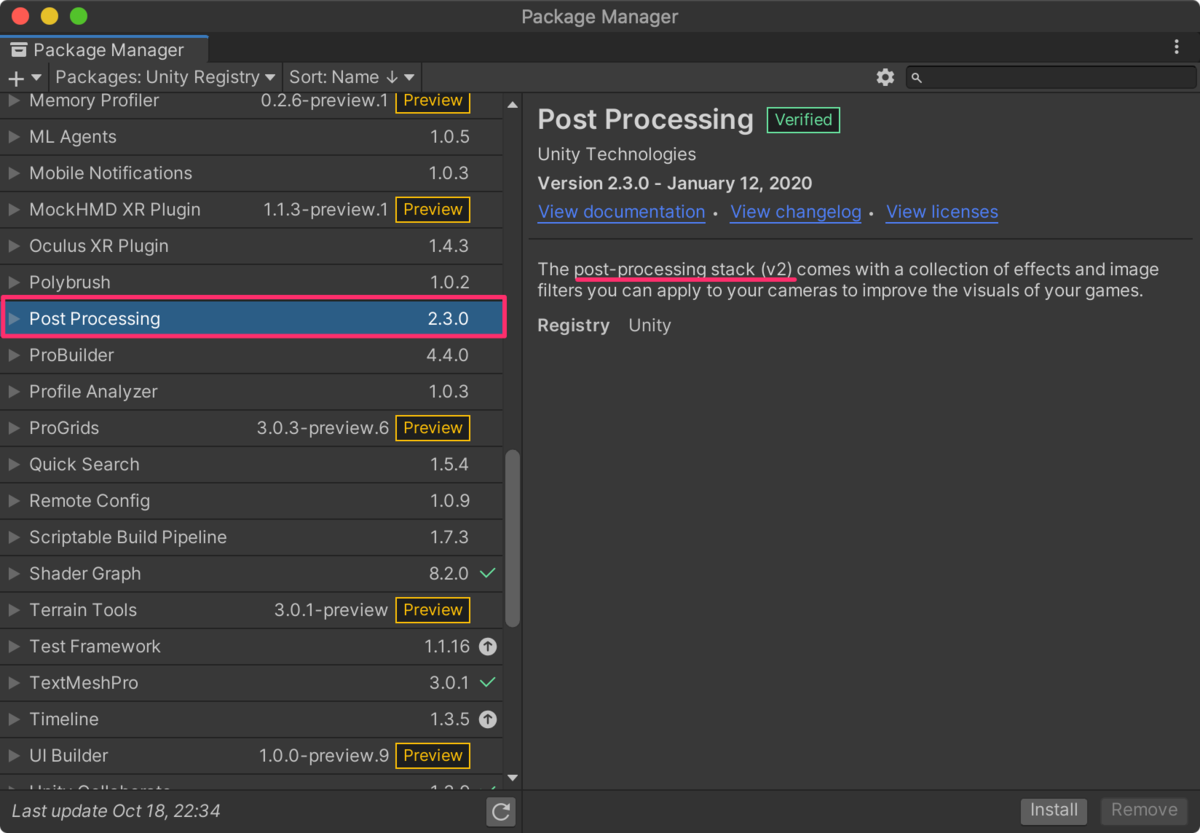Click the View documentation link
The height and width of the screenshot is (833, 1200).
tap(621, 212)
